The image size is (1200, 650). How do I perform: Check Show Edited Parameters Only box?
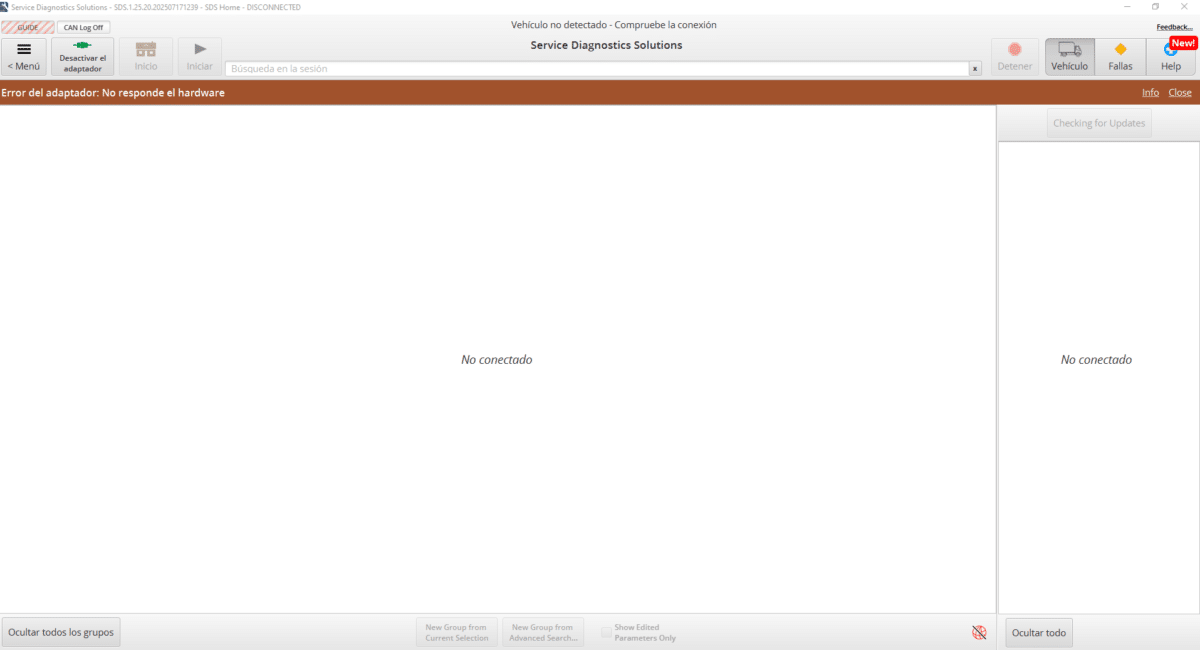pyautogui.click(x=606, y=632)
